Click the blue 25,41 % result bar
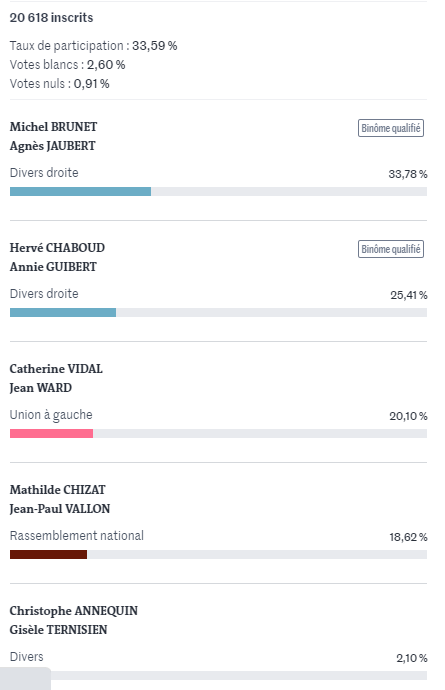This screenshot has height=690, width=445. [x=63, y=312]
